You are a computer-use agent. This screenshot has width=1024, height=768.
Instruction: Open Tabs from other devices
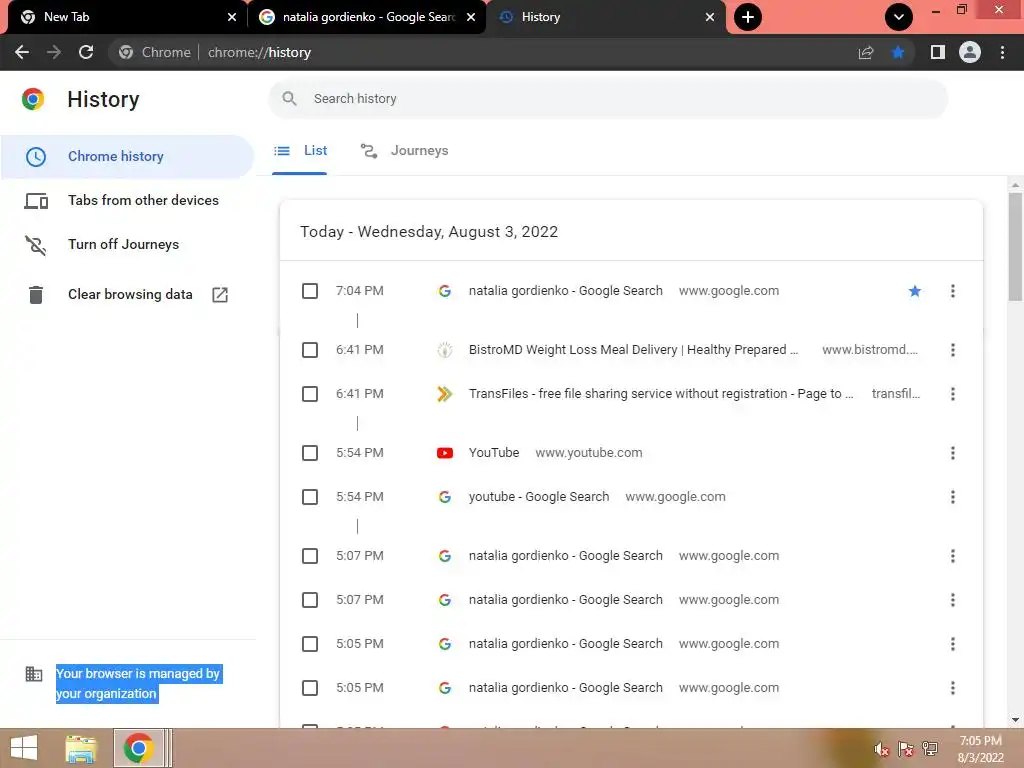click(x=127, y=200)
